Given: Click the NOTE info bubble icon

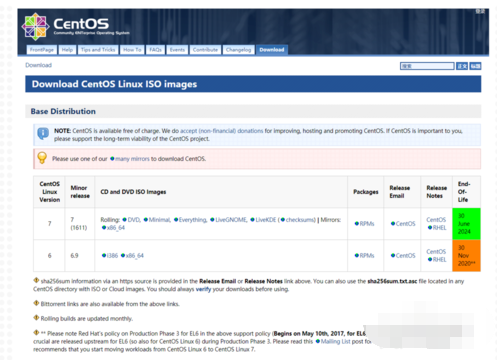Looking at the screenshot, I should tap(43, 133).
